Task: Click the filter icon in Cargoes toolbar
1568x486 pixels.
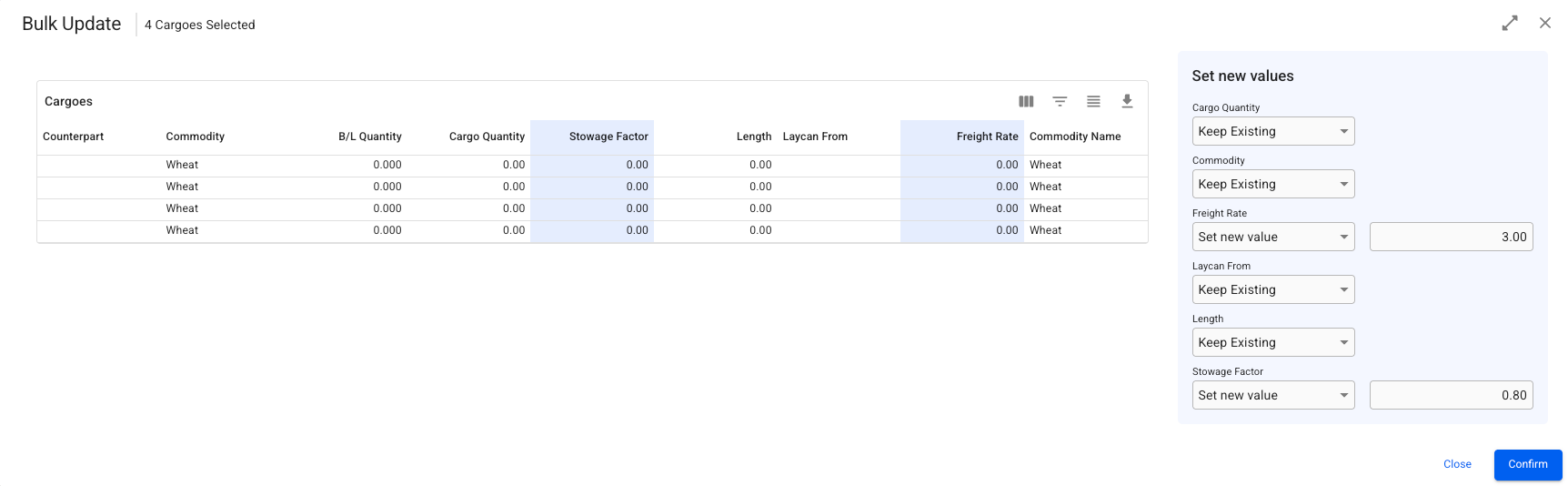Action: click(1060, 101)
